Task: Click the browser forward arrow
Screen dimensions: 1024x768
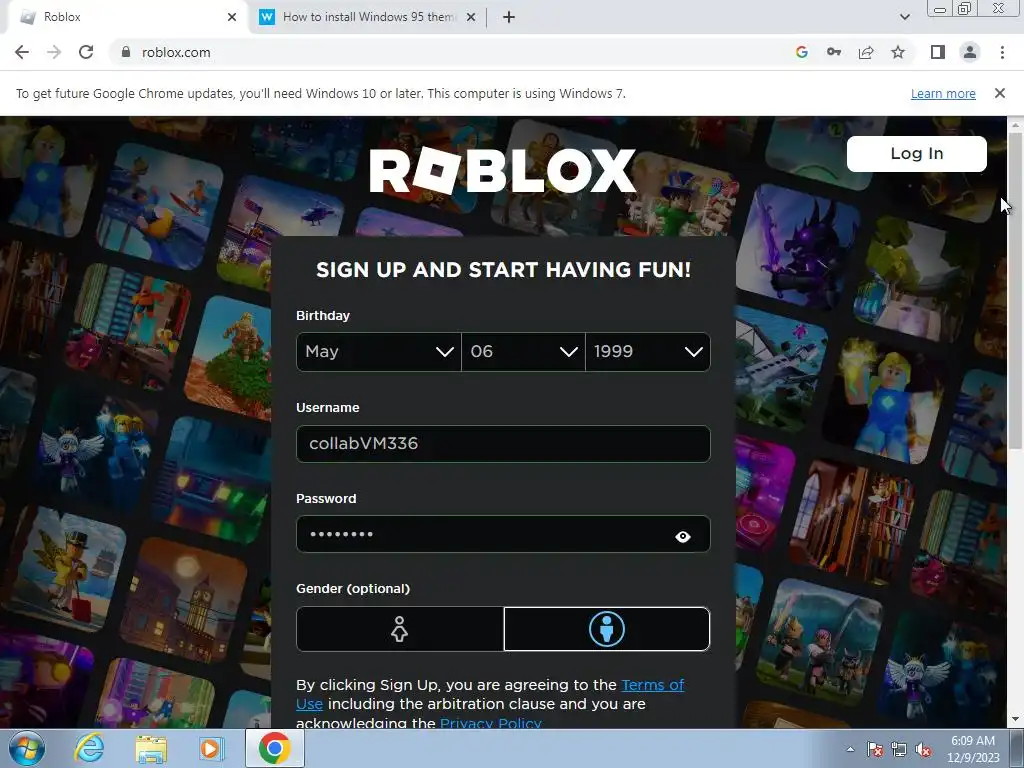Action: click(x=54, y=52)
